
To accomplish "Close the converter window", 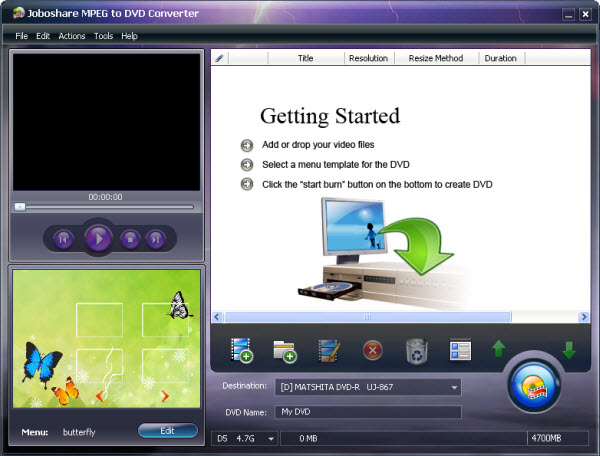I will [585, 15].
